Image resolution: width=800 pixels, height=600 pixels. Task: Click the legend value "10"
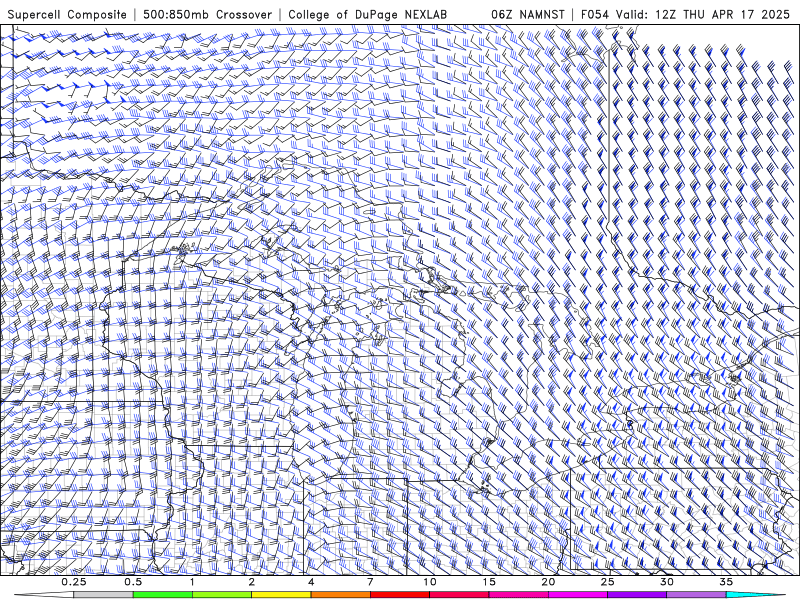coord(430,582)
